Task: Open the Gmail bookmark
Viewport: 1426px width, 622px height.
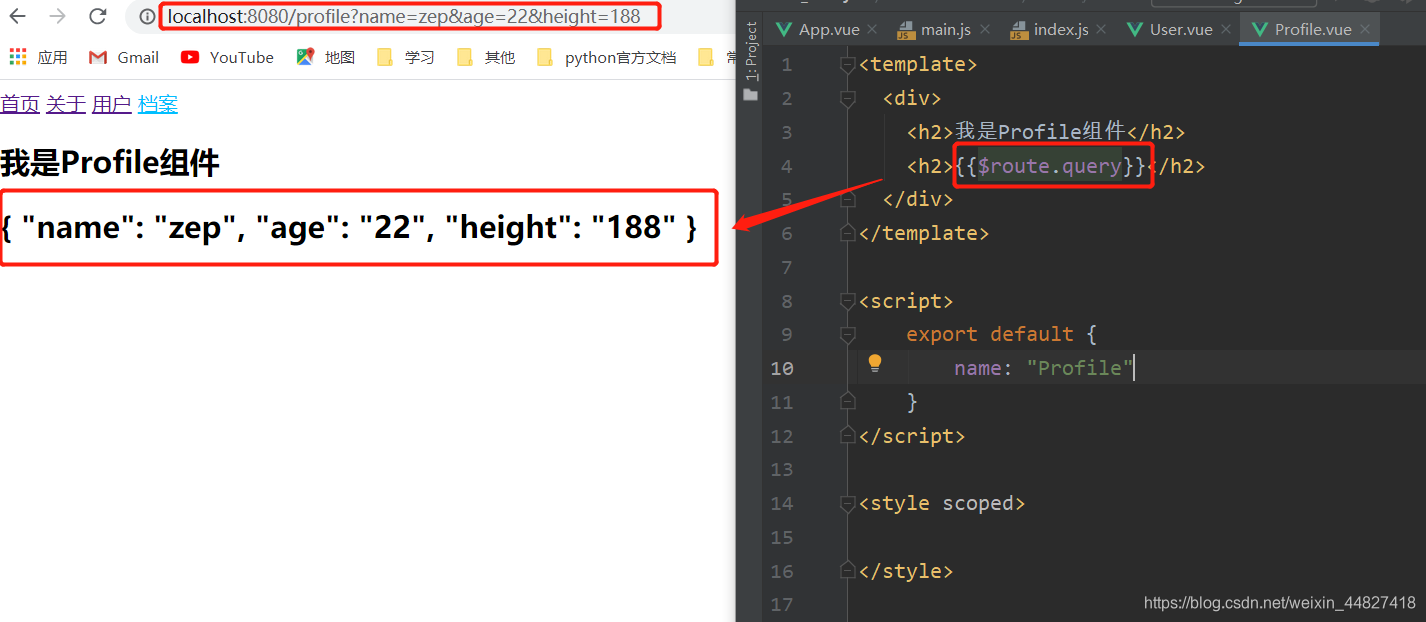Action: tap(124, 57)
